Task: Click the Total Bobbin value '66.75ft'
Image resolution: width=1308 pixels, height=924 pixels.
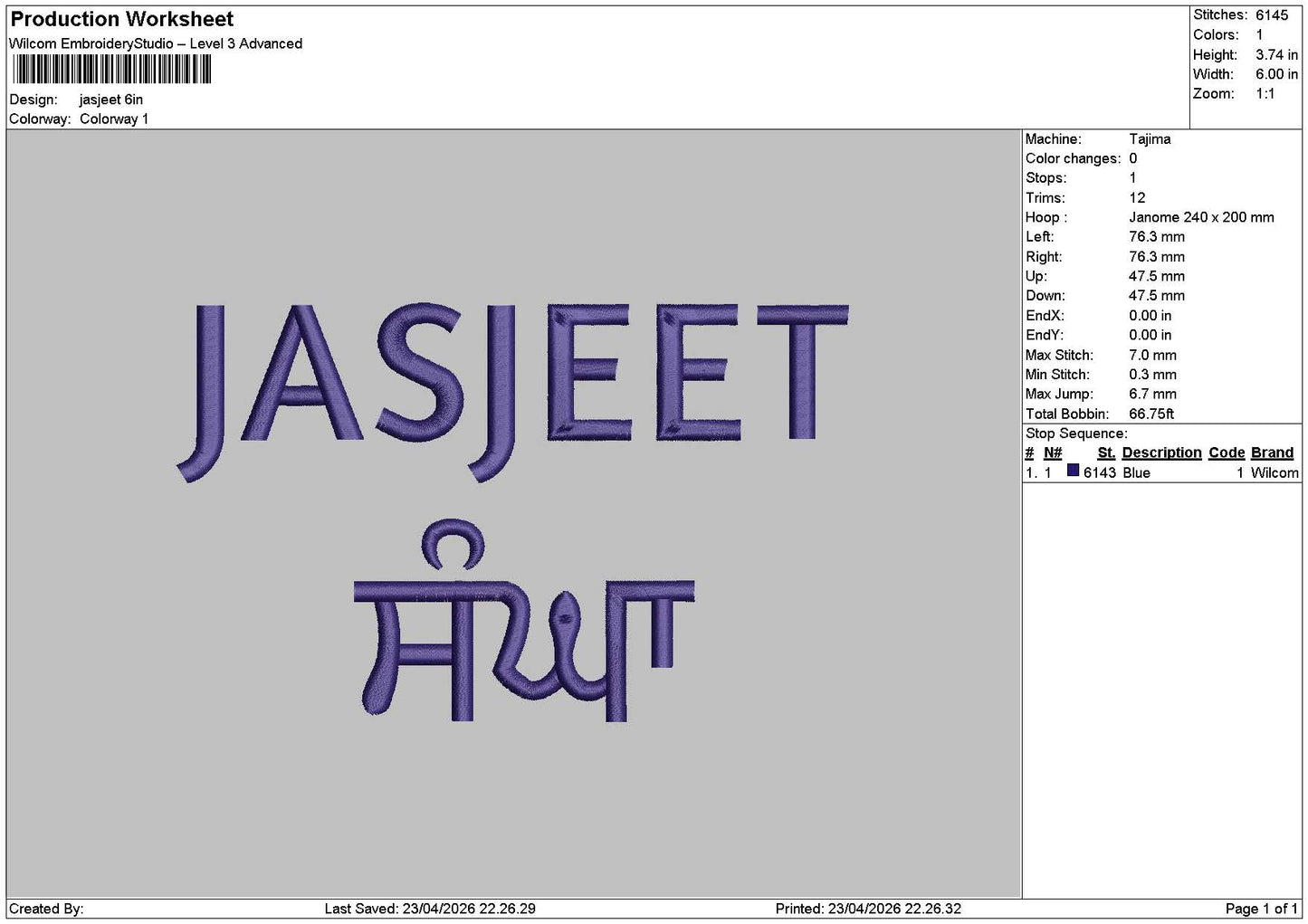Action: (x=1151, y=414)
